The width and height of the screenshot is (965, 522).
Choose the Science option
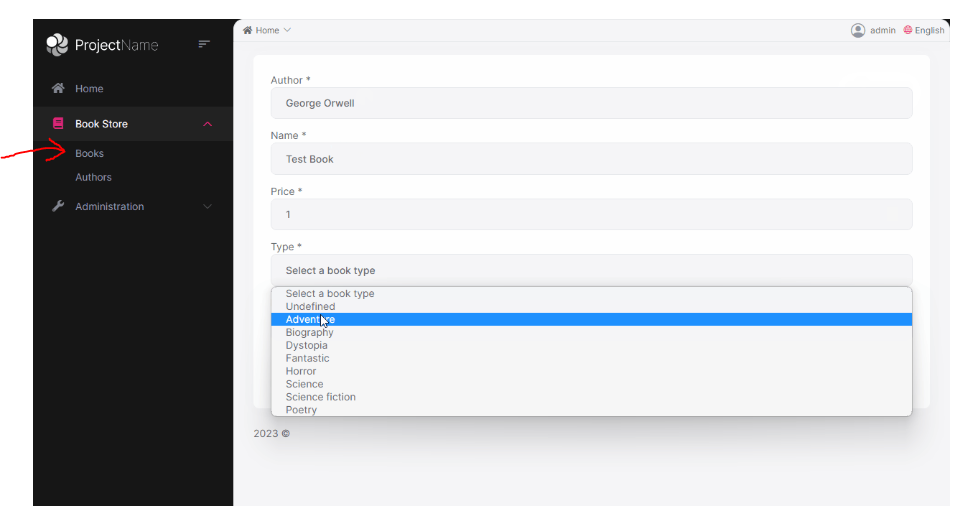591,384
